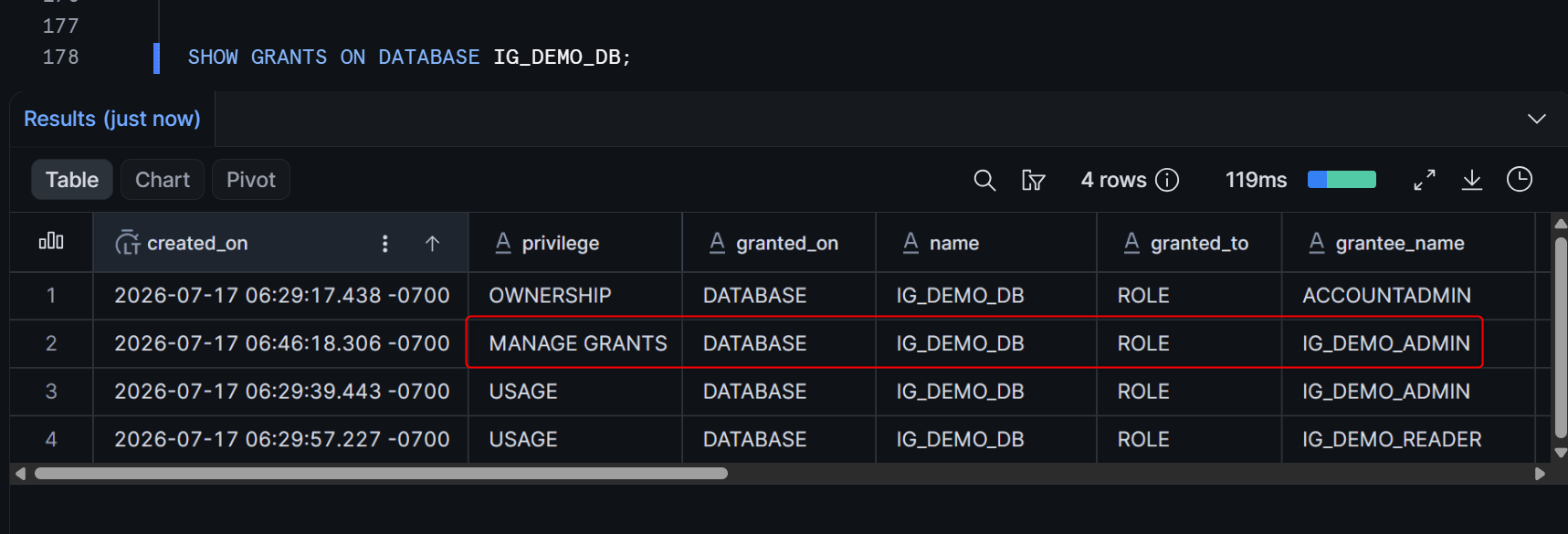
Task: Click the horizontal scrollbar right arrow
Action: click(1540, 474)
